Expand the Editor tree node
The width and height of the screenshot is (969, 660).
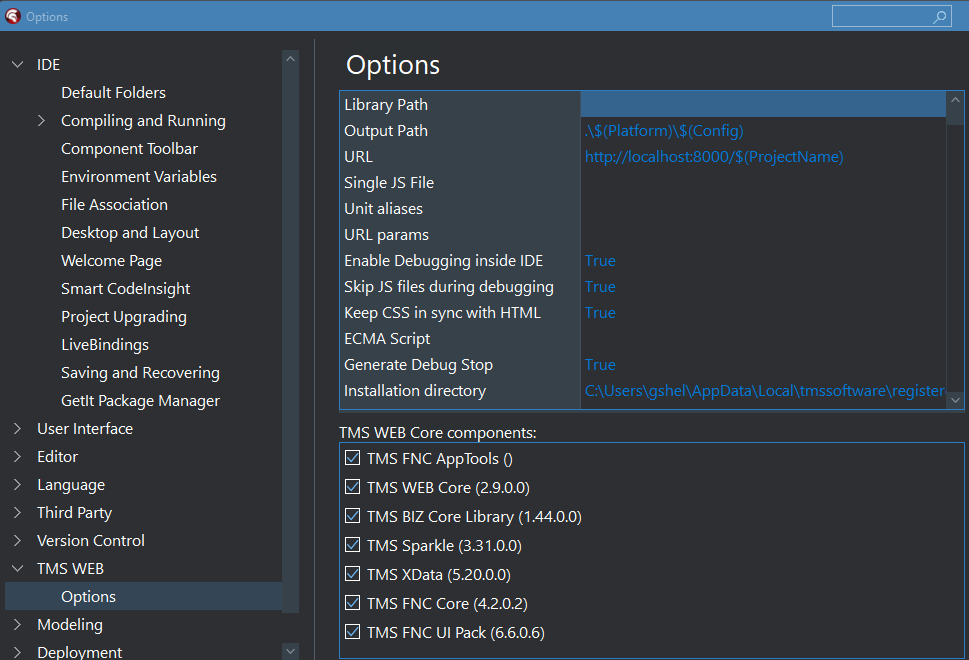(17, 456)
